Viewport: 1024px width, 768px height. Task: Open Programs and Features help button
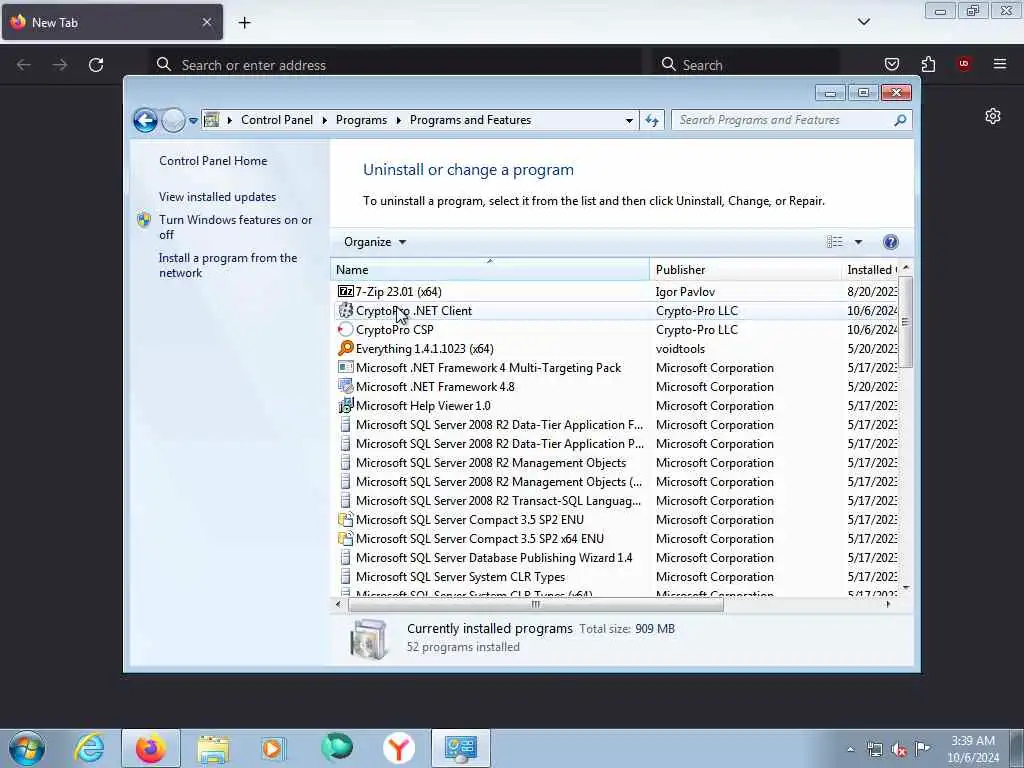click(891, 242)
